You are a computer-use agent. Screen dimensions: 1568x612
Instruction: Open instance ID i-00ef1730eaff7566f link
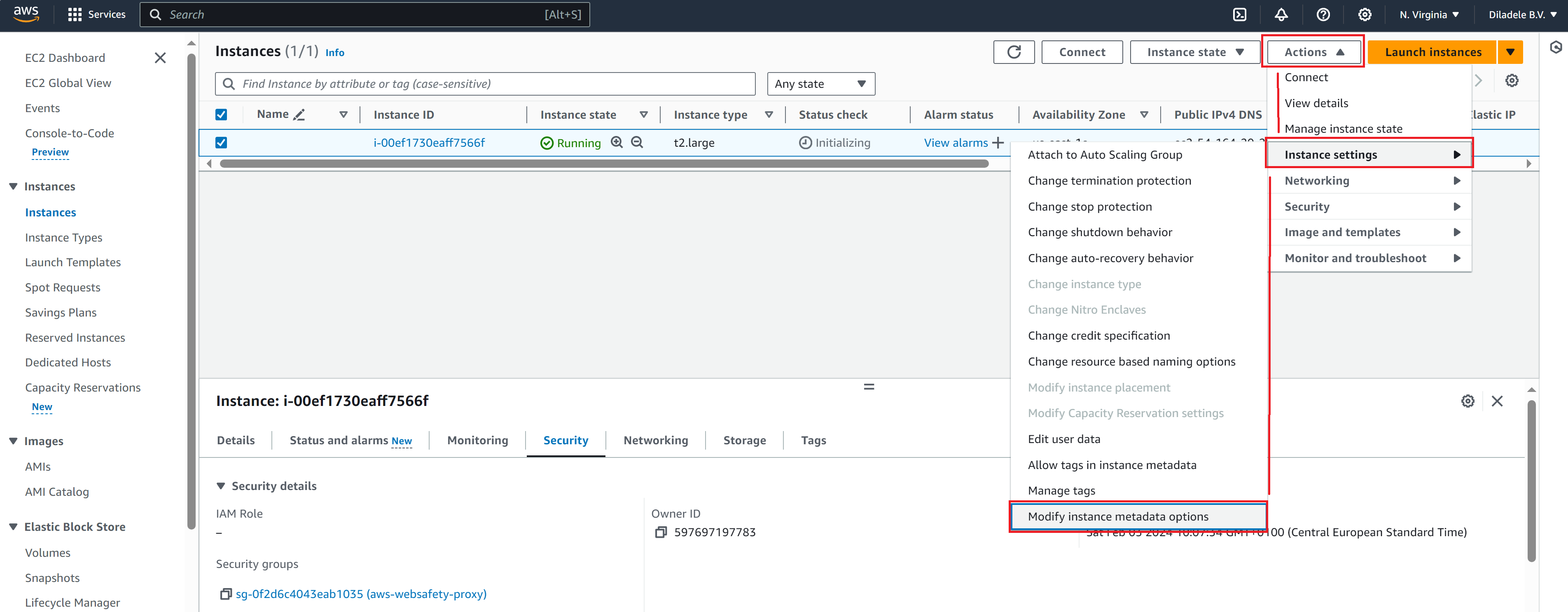click(x=429, y=143)
